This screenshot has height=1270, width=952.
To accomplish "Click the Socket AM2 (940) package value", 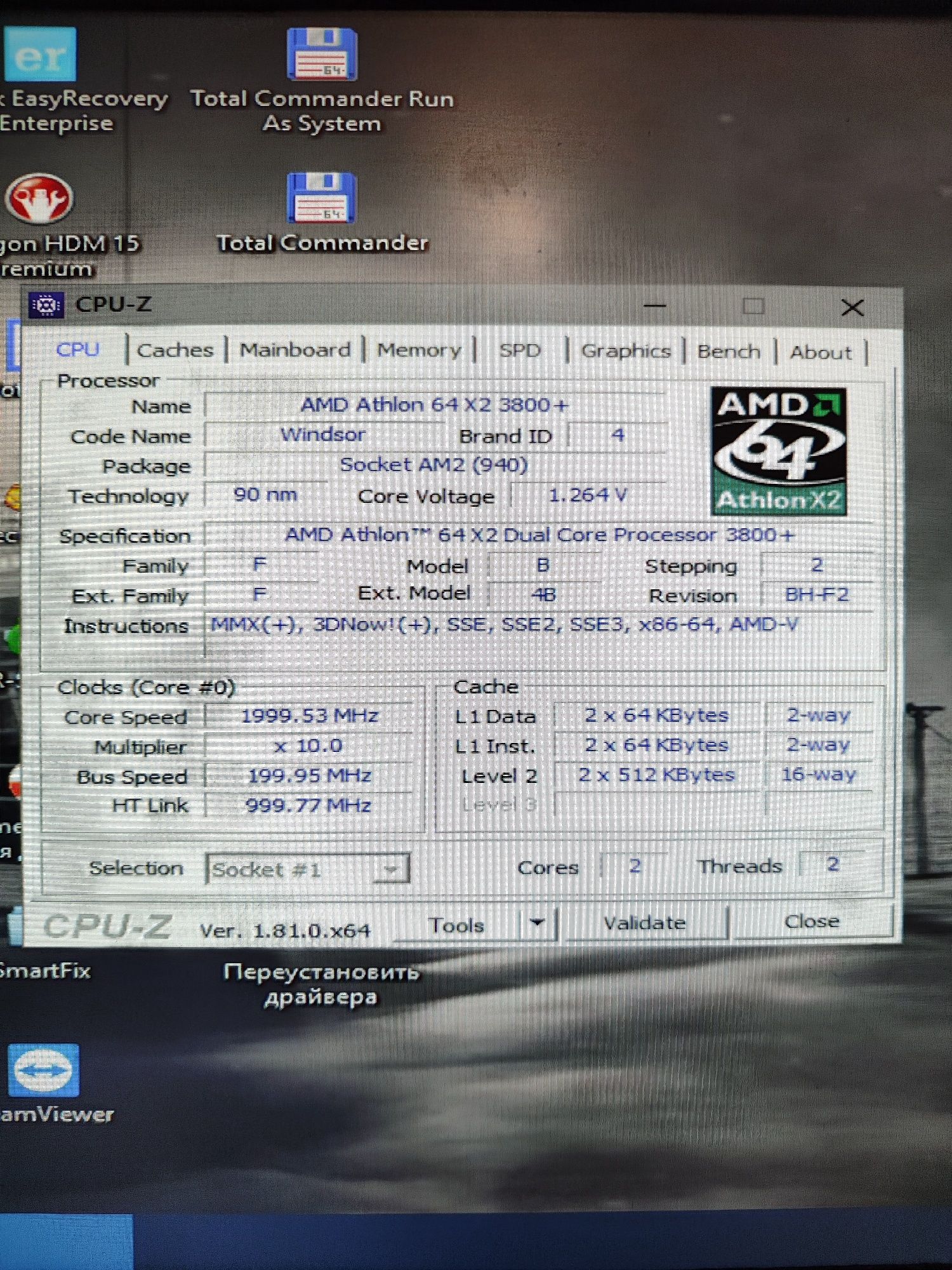I will [434, 465].
